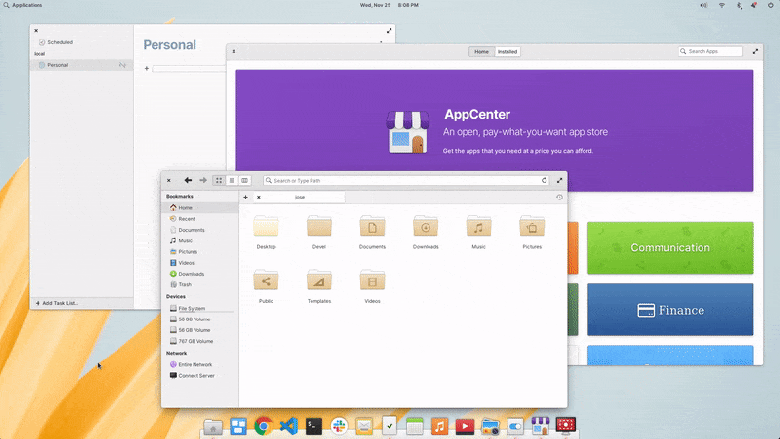Go forward in the Files window
780x439 pixels.
pyautogui.click(x=203, y=180)
